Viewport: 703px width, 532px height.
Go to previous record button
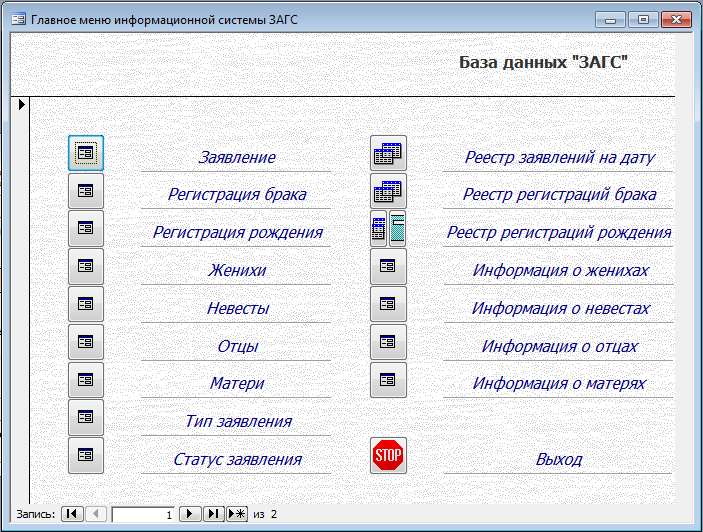pyautogui.click(x=96, y=514)
